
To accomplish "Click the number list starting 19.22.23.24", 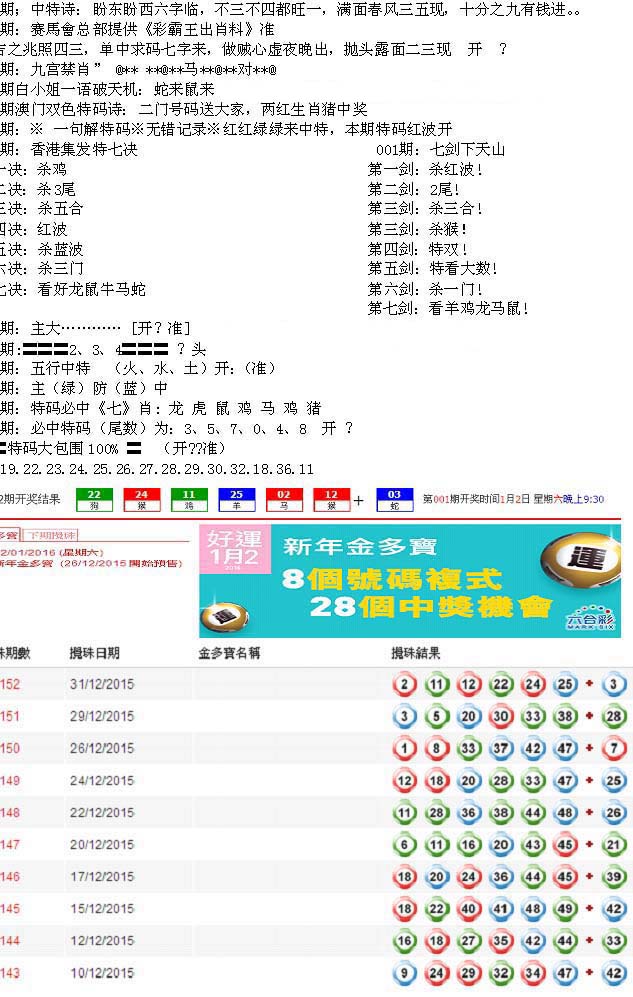I will (x=157, y=469).
